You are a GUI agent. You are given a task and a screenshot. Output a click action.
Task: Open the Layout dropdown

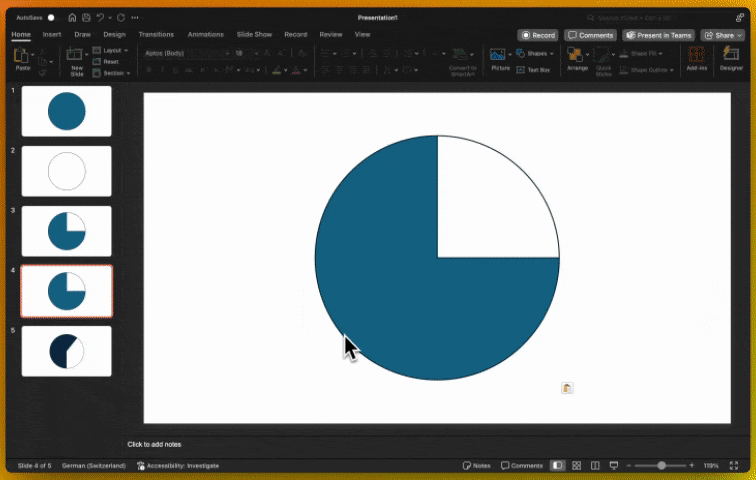[110, 50]
